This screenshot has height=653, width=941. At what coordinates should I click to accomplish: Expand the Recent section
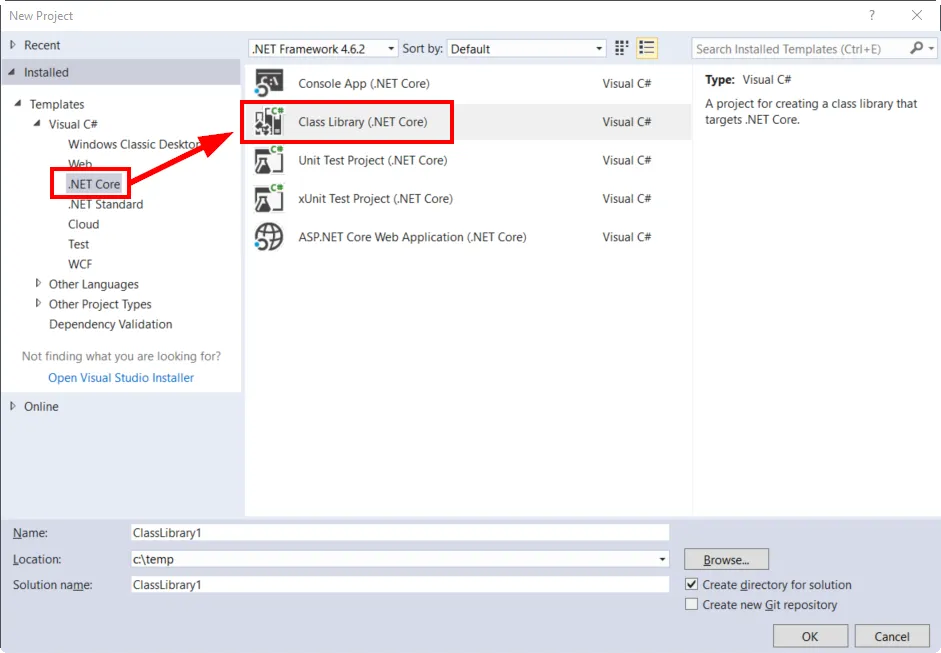13,45
